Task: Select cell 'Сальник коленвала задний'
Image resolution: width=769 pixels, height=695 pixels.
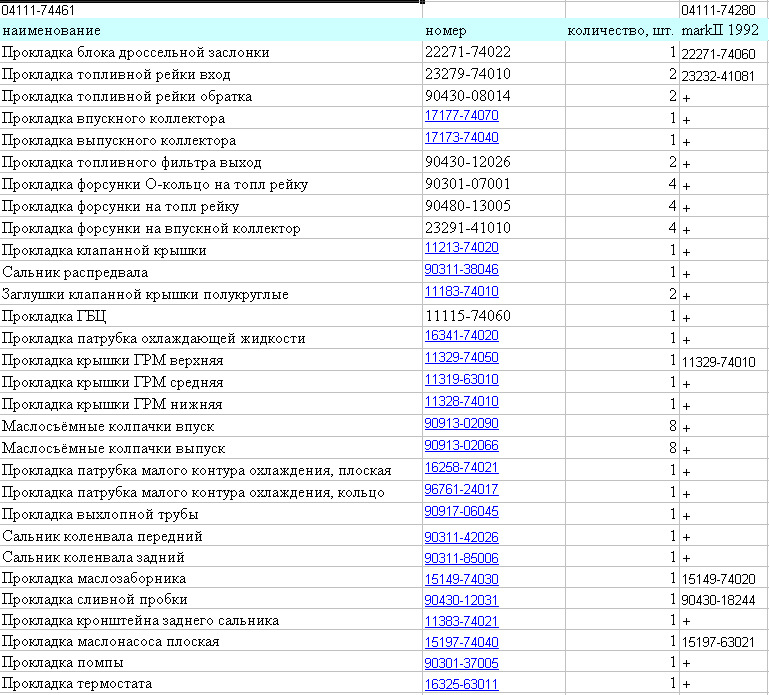Action: coord(211,558)
